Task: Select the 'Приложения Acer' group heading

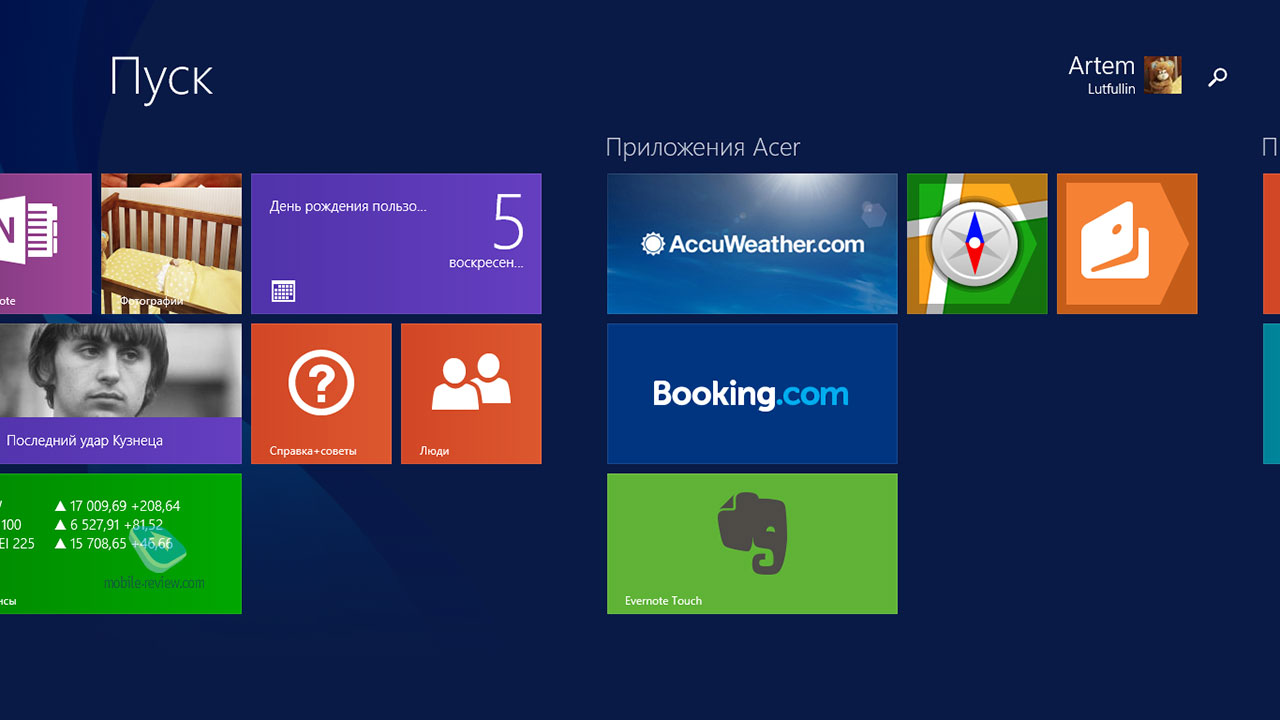Action: click(703, 148)
